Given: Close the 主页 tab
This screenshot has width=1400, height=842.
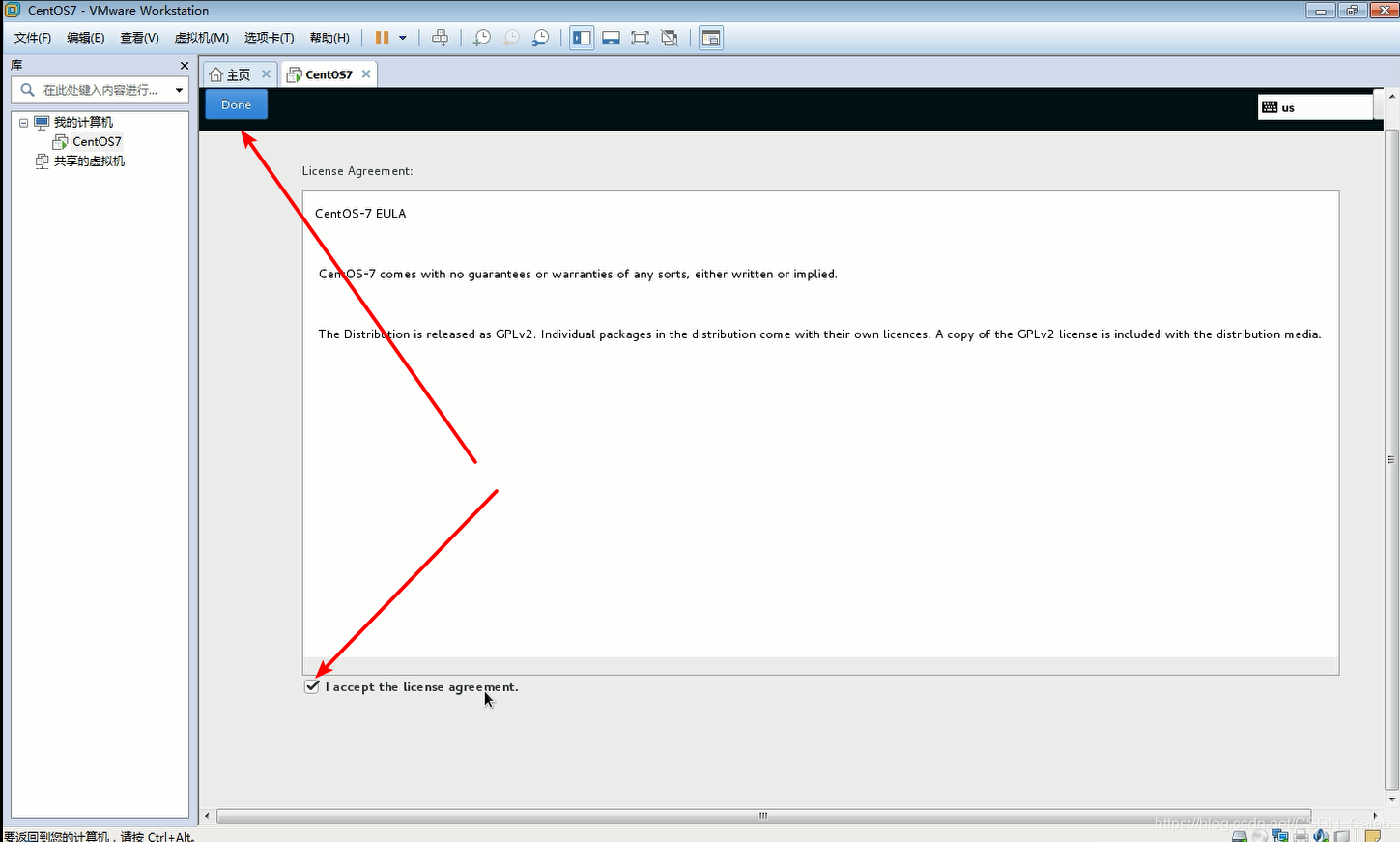Looking at the screenshot, I should [266, 73].
